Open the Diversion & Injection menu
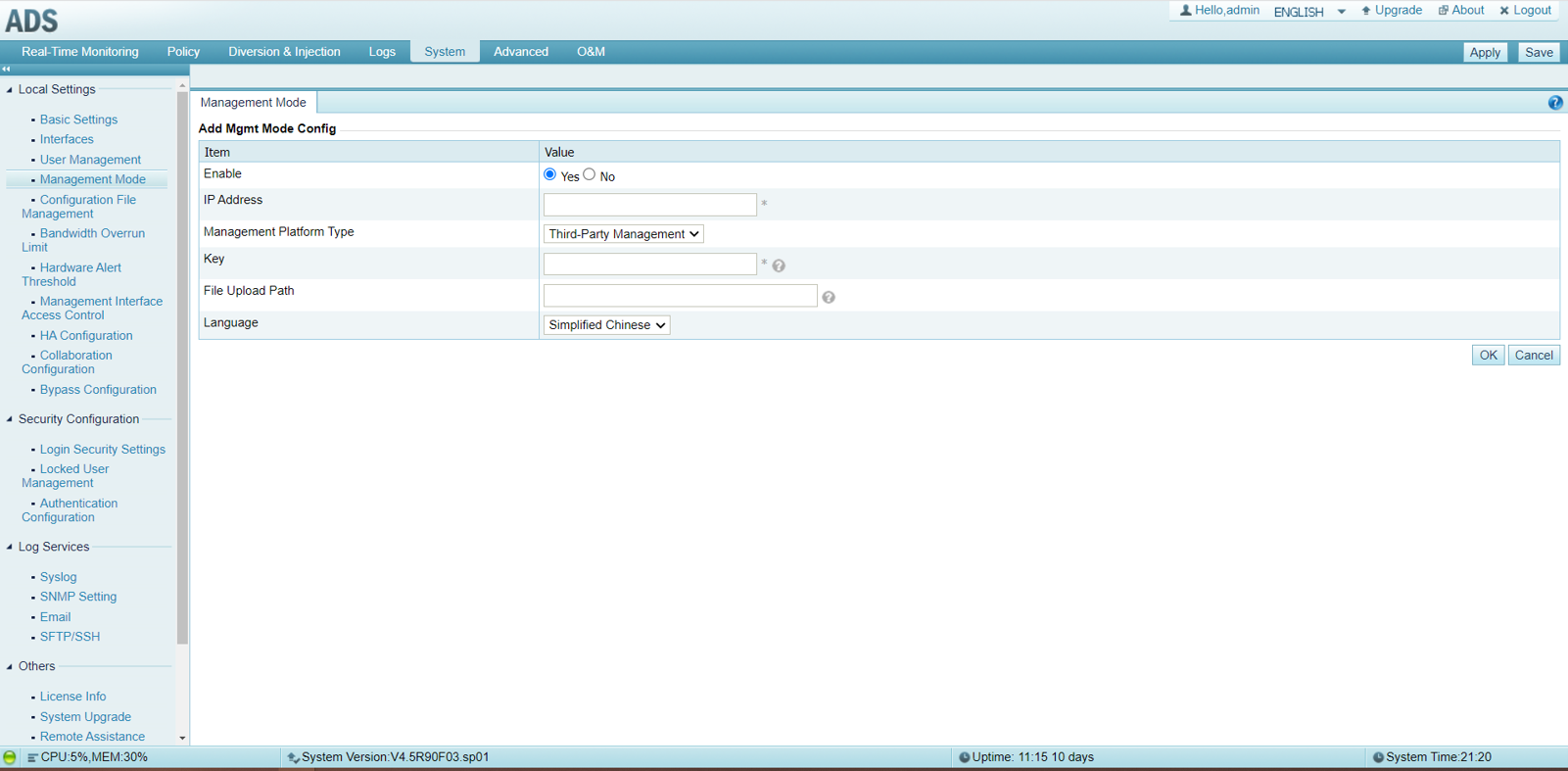 coord(284,52)
